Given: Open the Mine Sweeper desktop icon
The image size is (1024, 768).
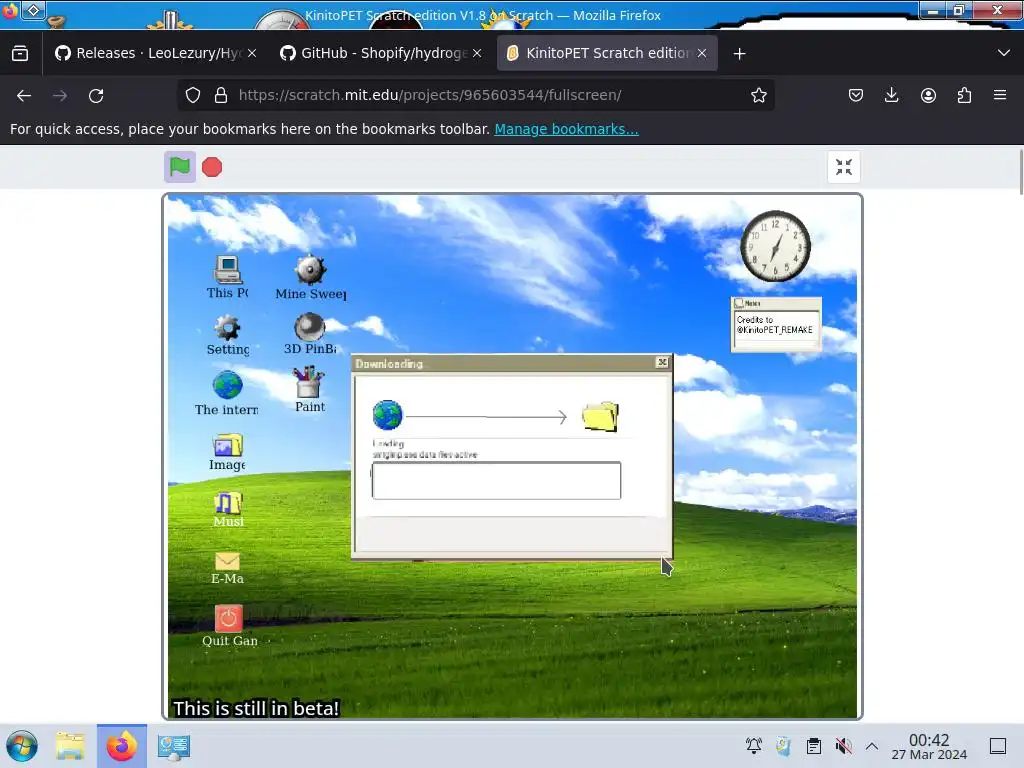Looking at the screenshot, I should coord(310,278).
